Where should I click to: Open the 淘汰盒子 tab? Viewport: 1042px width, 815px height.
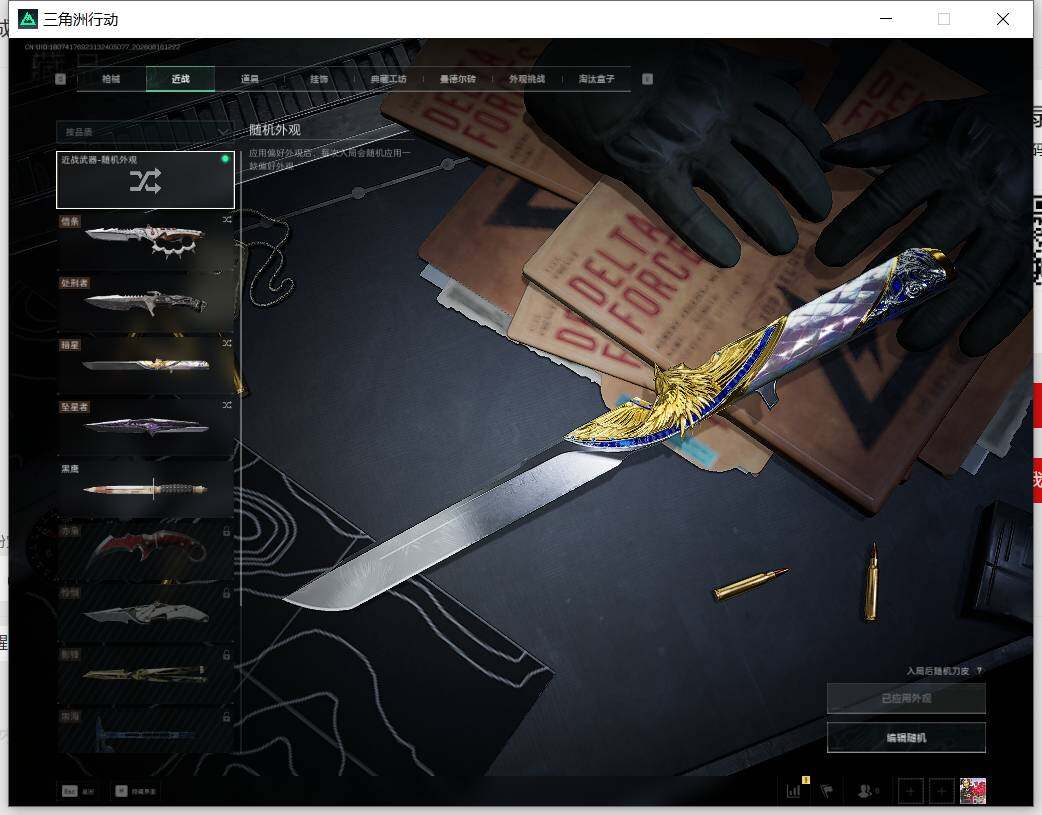[596, 79]
